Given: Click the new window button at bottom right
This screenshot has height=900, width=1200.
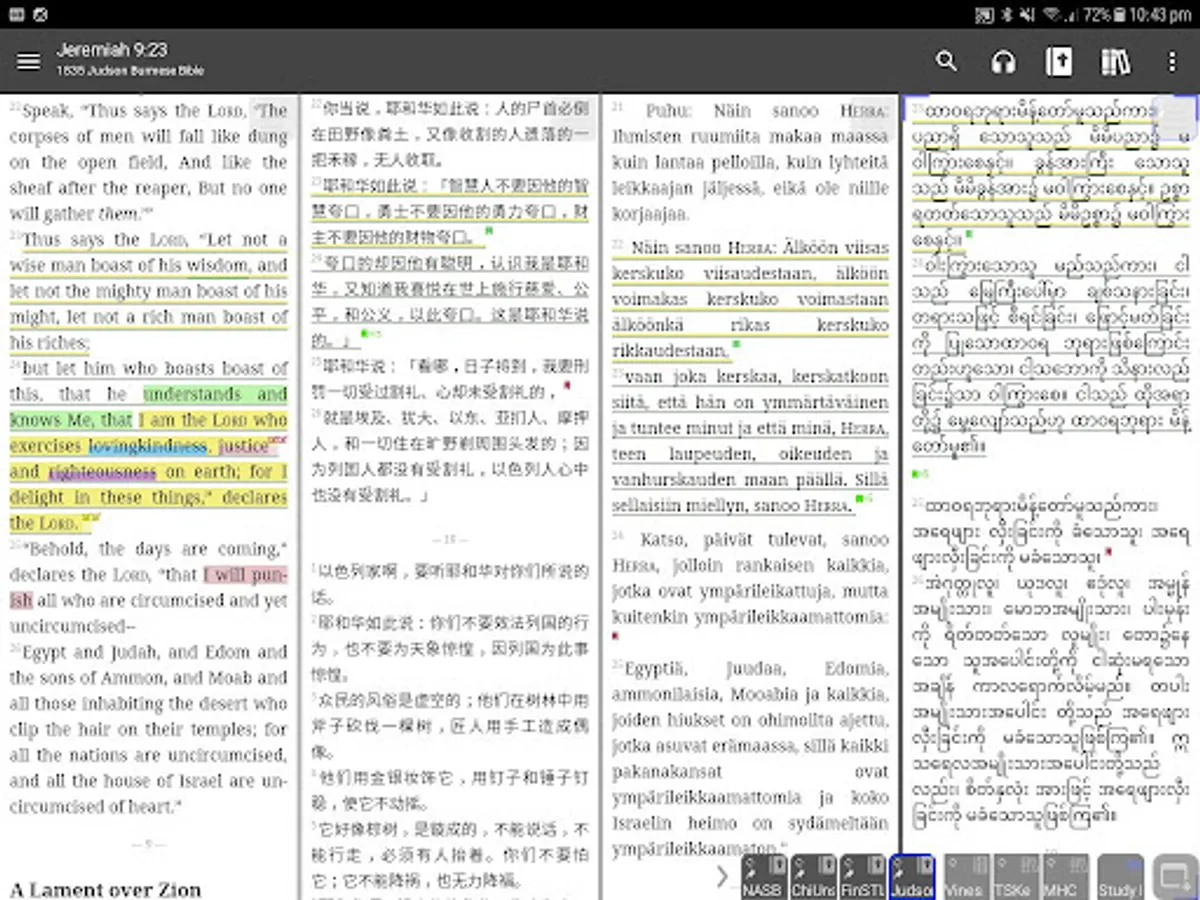Looking at the screenshot, I should coord(1174,877).
